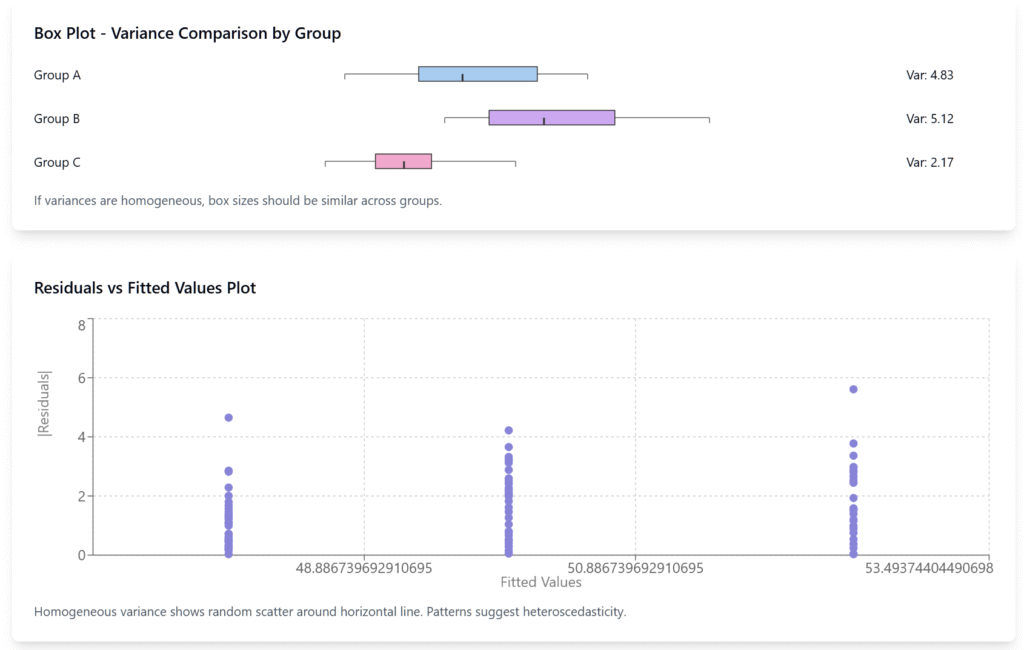
Task: Click the pink Group C box
Action: (x=403, y=161)
